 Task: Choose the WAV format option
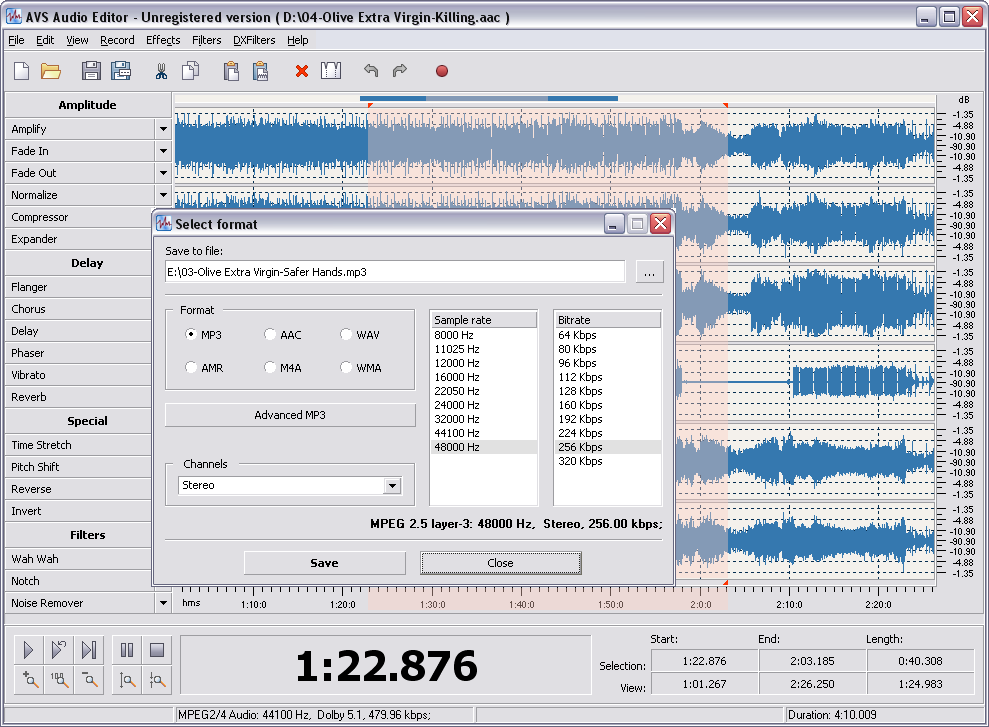click(346, 335)
